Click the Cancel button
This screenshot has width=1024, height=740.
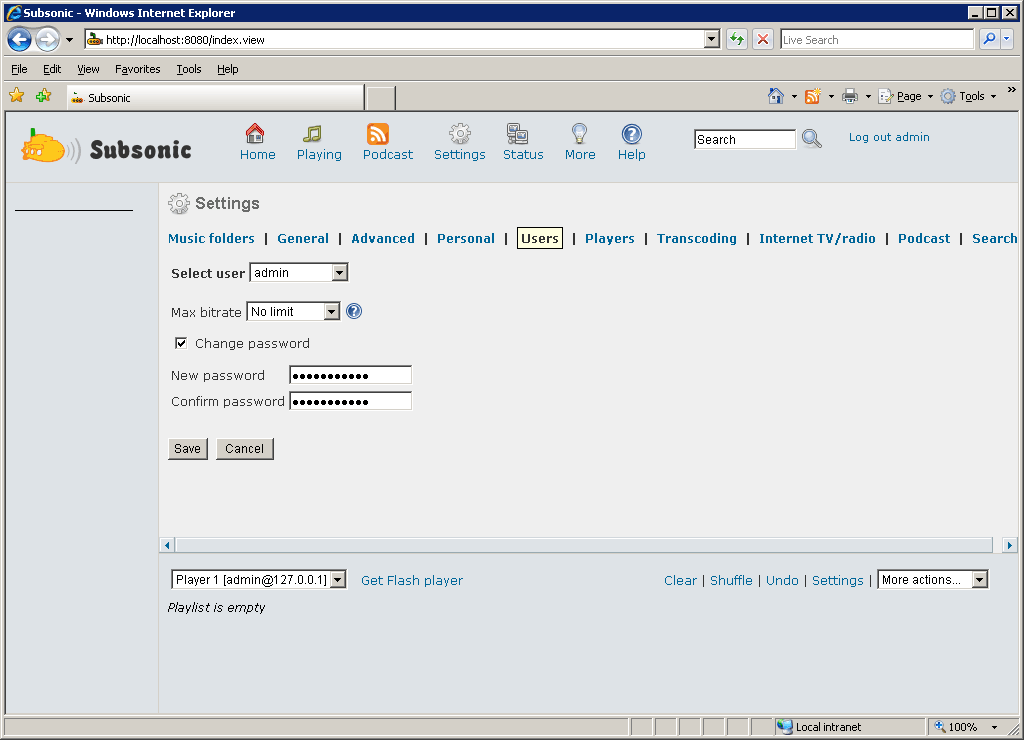(244, 449)
